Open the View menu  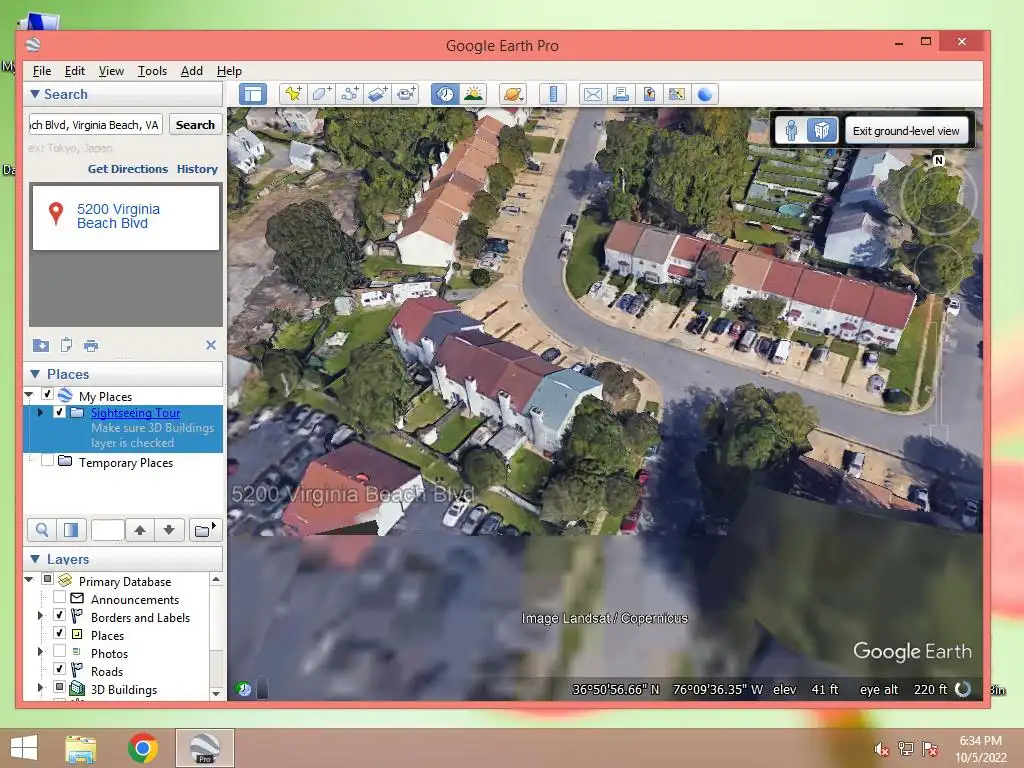111,71
